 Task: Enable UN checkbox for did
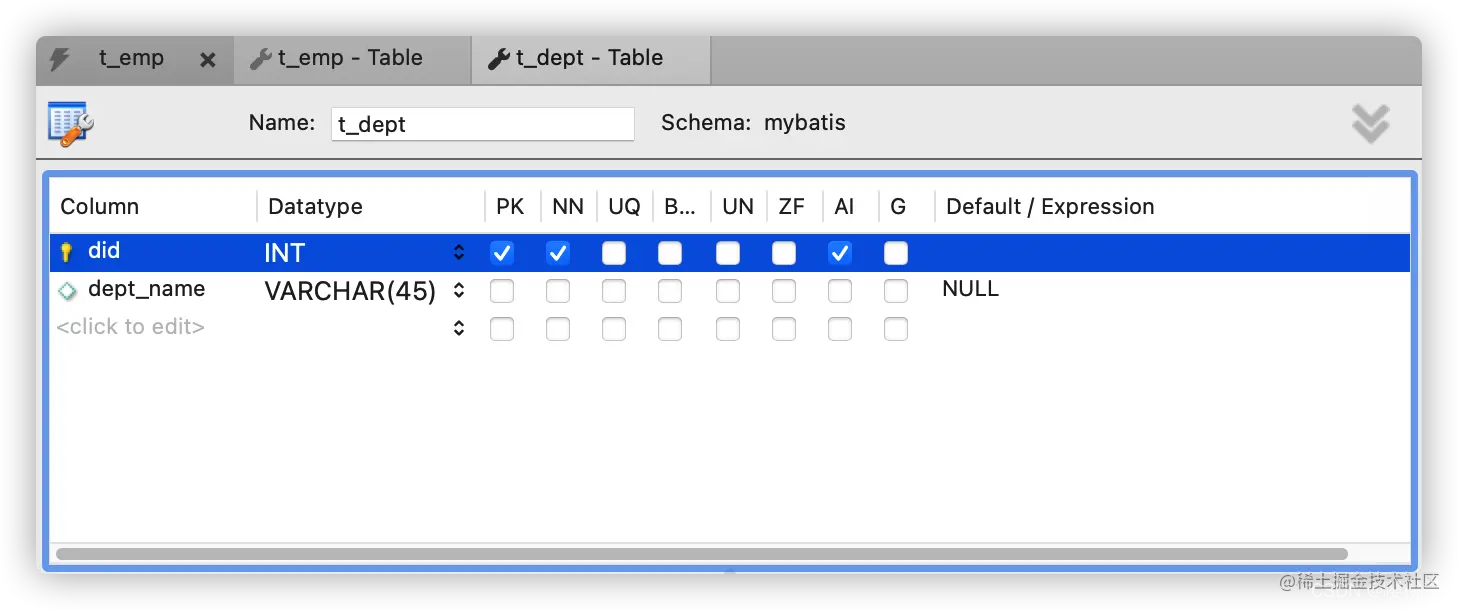coord(728,253)
